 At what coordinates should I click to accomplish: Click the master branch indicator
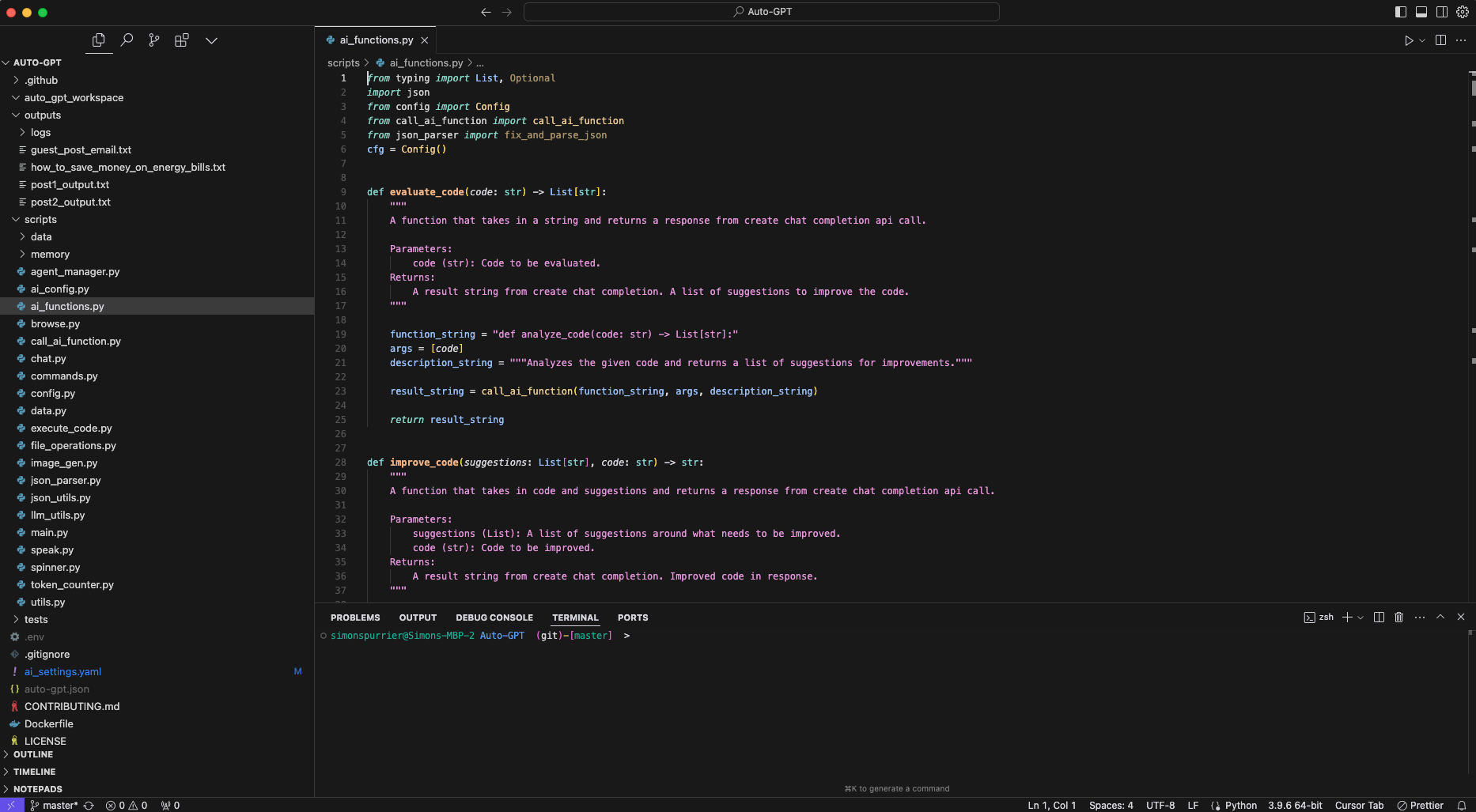56,805
